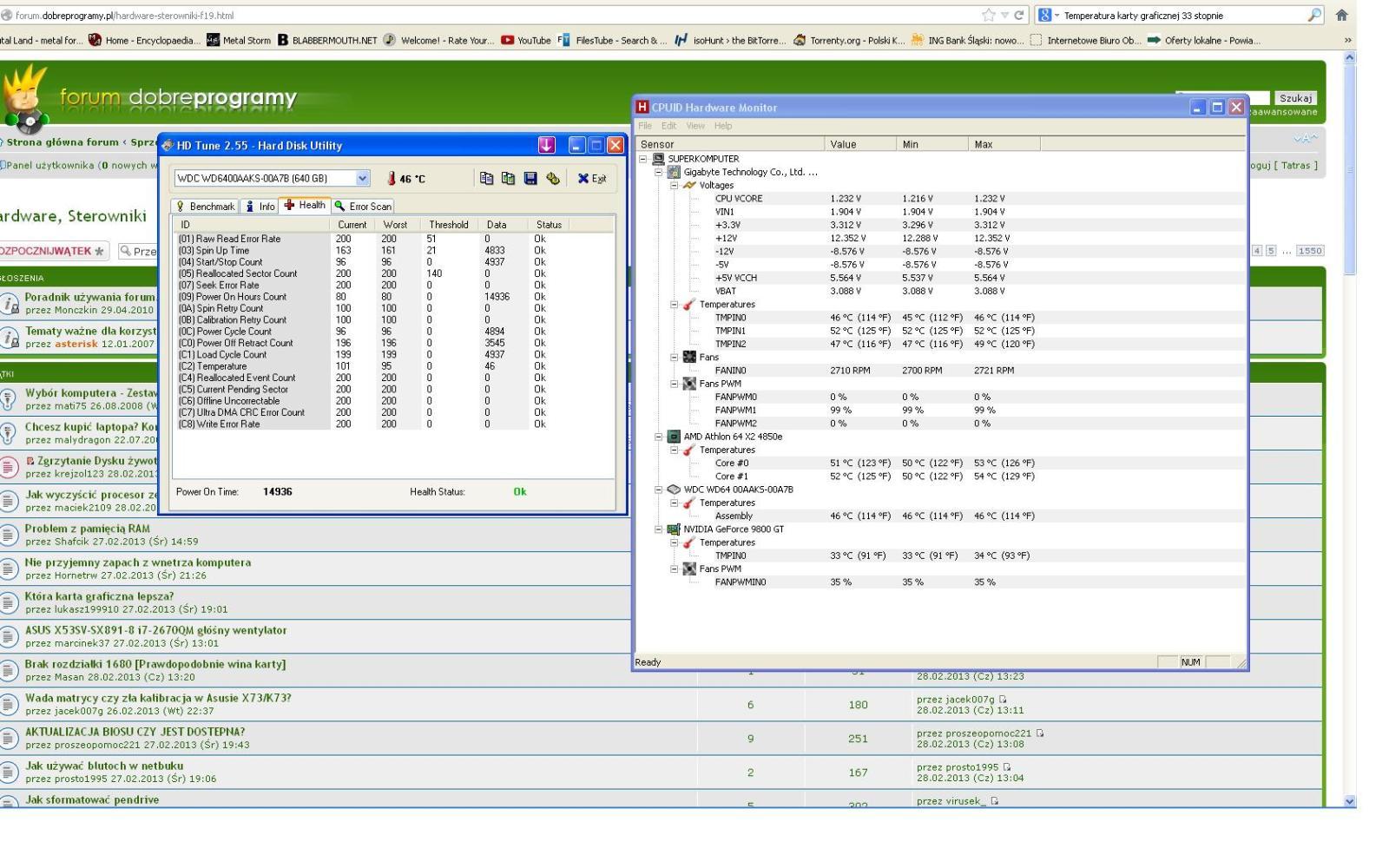This screenshot has height=868, width=1389.
Task: Open the Error Scan tab
Action: pyautogui.click(x=363, y=207)
